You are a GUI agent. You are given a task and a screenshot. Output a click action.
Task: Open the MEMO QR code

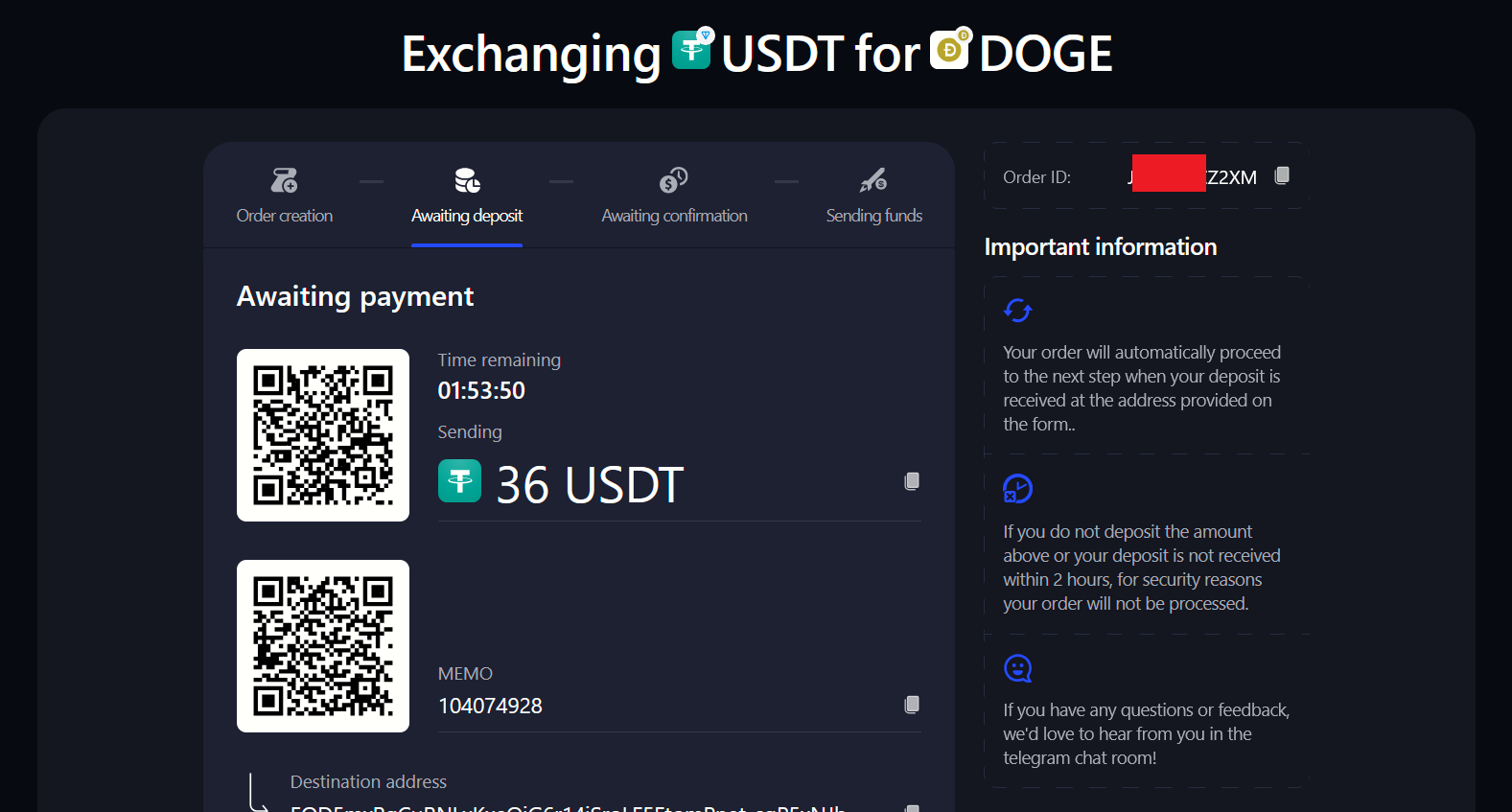[323, 646]
